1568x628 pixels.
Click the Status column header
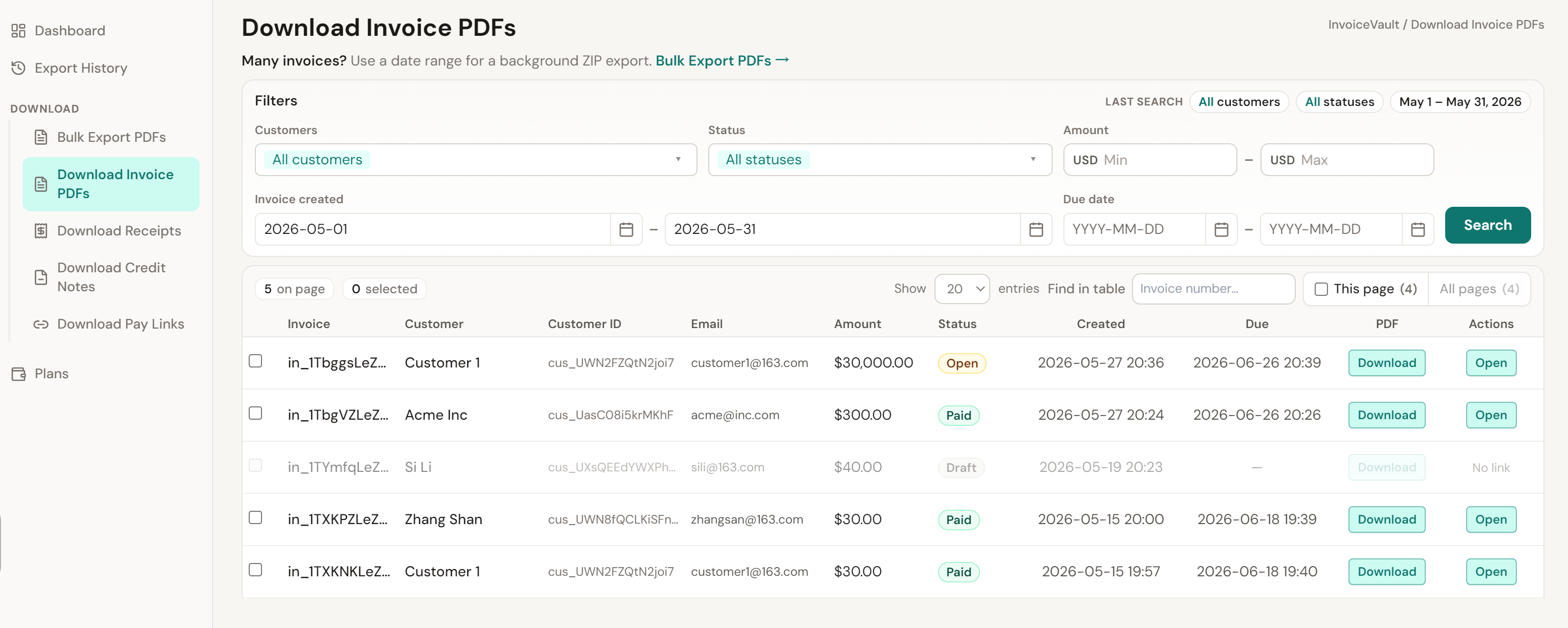pos(957,324)
